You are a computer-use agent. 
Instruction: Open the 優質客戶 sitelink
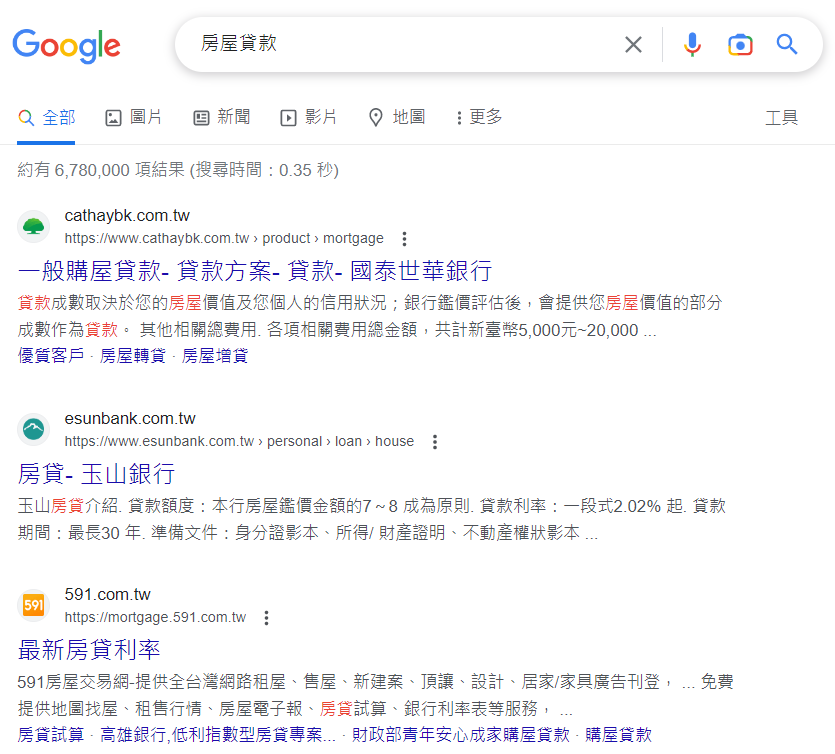click(x=51, y=356)
